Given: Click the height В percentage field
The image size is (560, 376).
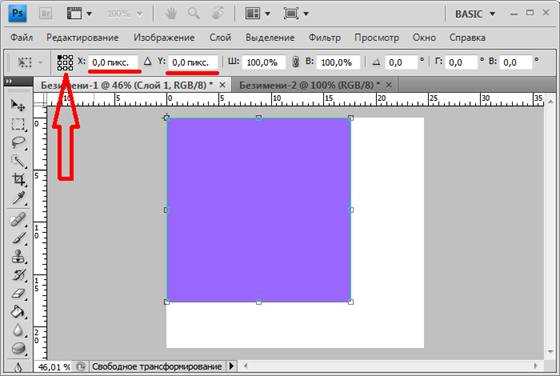Looking at the screenshot, I should [339, 62].
